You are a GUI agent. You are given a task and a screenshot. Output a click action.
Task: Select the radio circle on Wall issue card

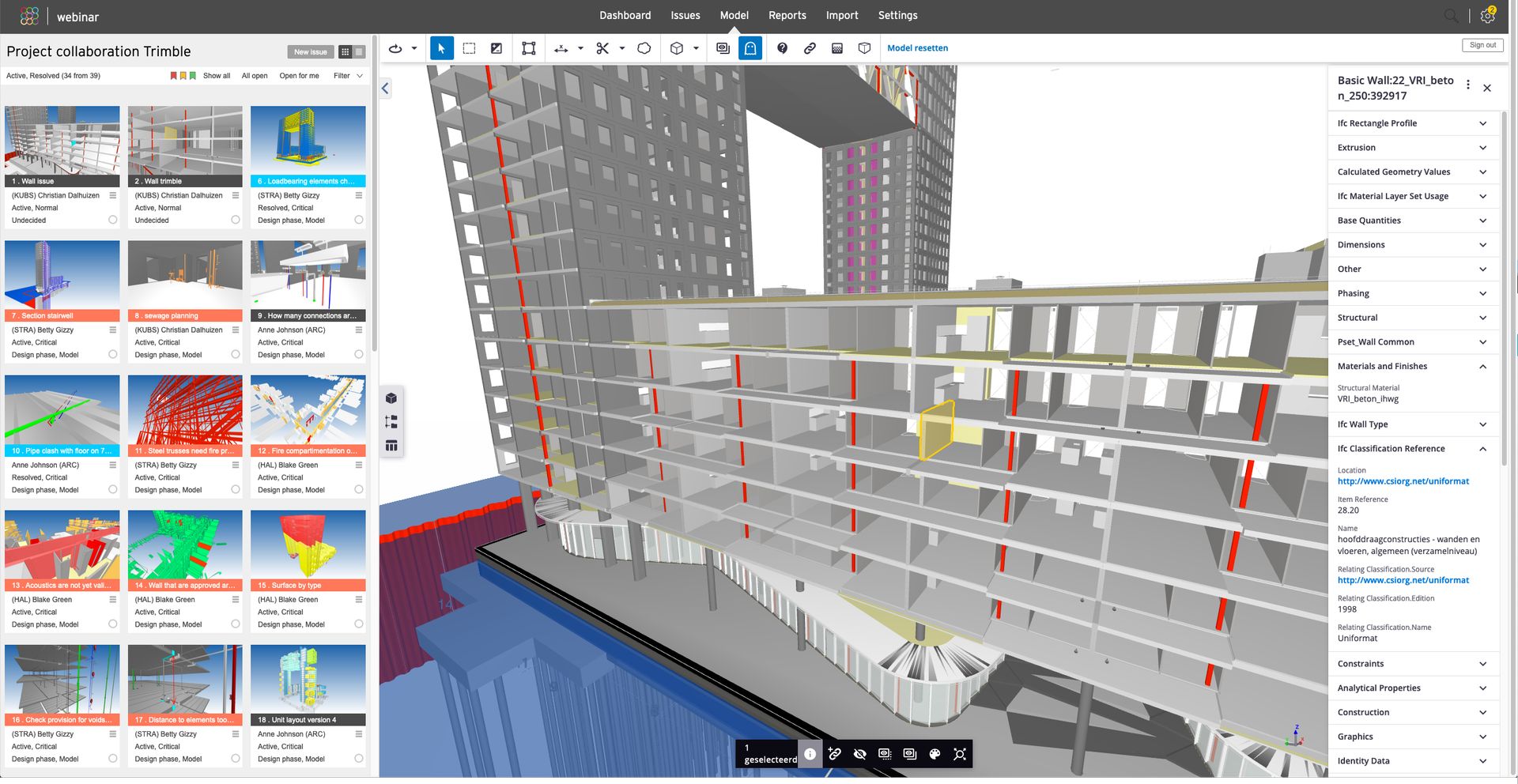(x=112, y=220)
